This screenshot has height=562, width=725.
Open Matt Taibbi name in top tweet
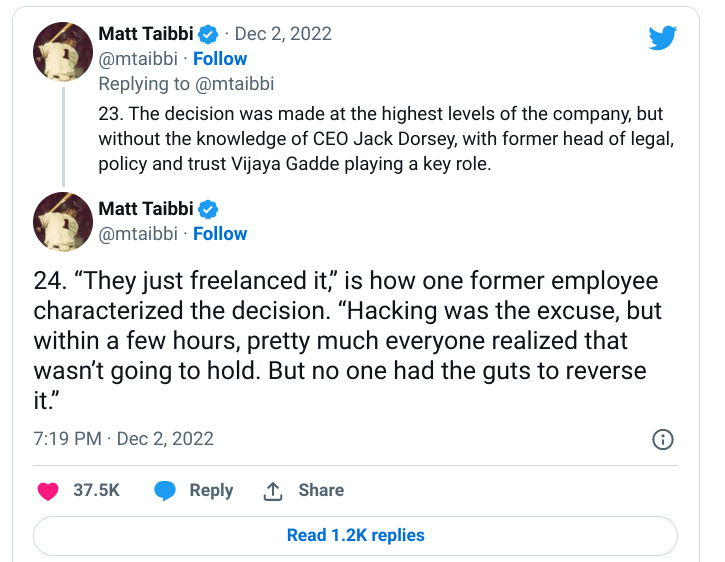pos(146,34)
